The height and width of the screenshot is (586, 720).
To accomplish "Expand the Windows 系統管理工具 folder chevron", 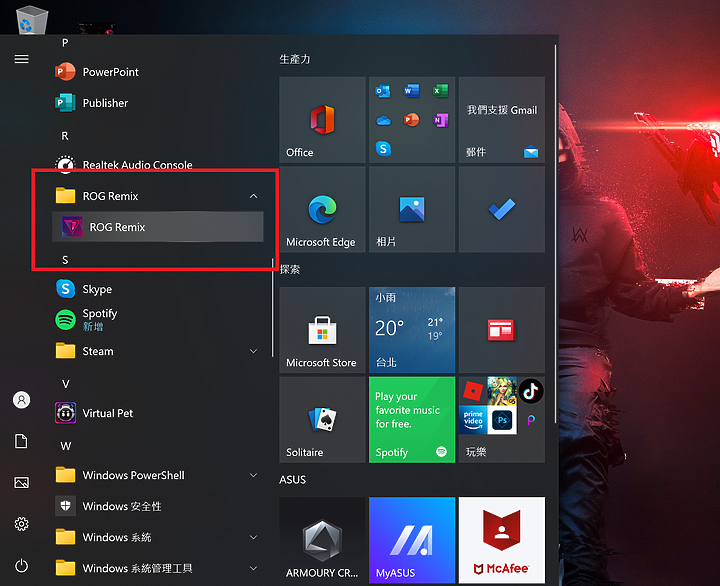I will pyautogui.click(x=253, y=568).
